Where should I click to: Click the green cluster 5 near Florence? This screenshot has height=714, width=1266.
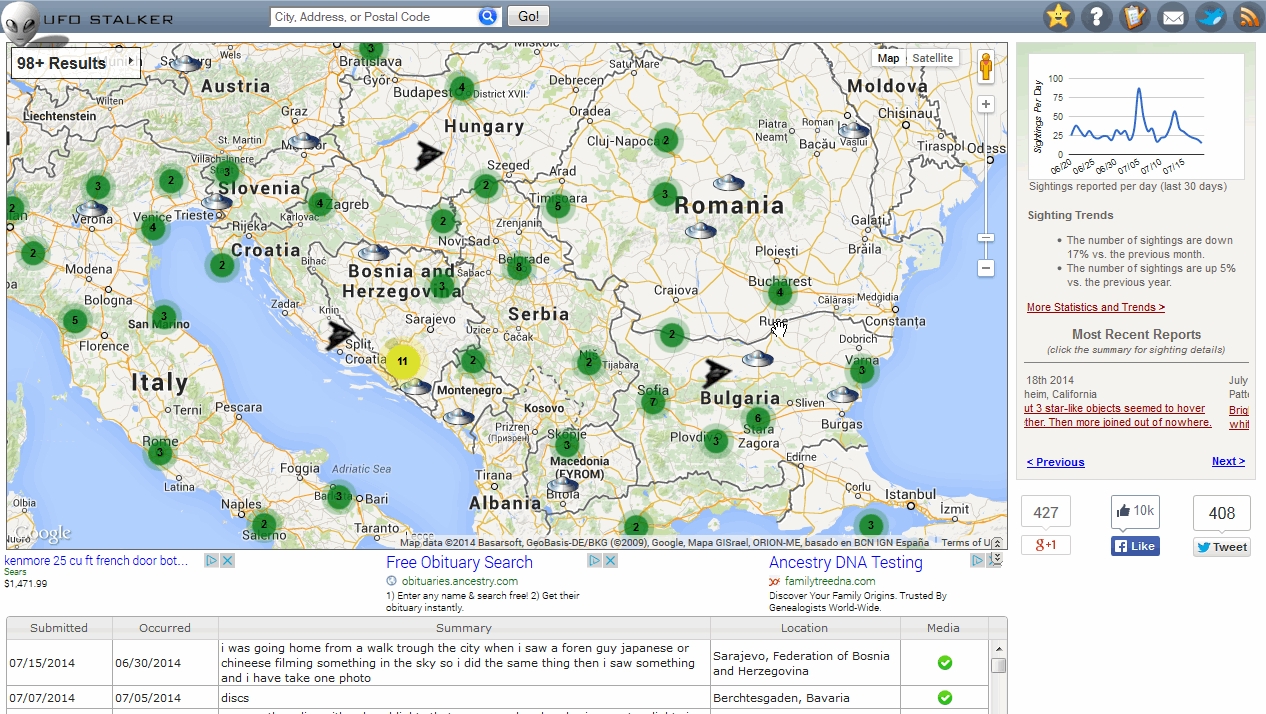[74, 321]
